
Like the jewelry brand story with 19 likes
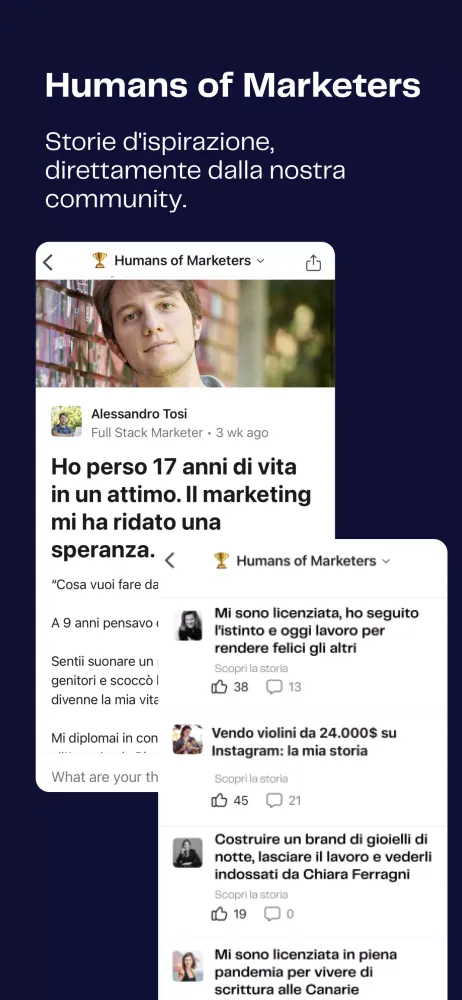click(220, 914)
